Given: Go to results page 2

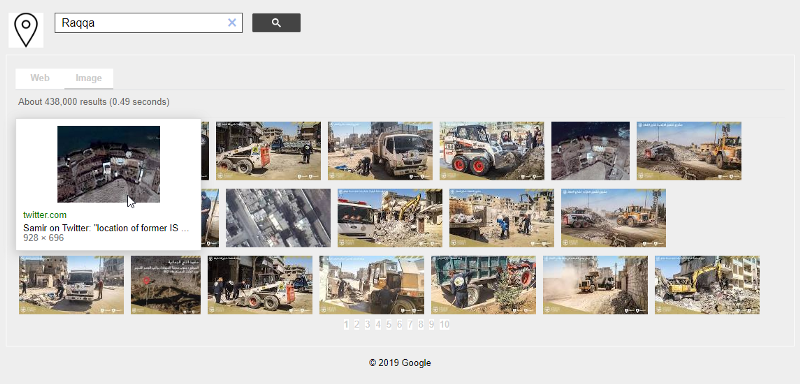Looking at the screenshot, I should coord(357,324).
